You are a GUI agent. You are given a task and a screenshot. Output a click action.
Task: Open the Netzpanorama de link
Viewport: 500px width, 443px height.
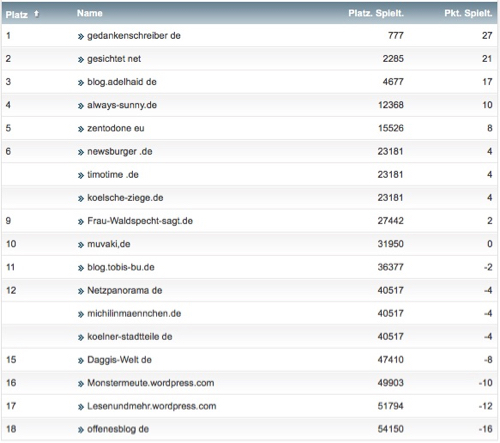pyautogui.click(x=125, y=290)
